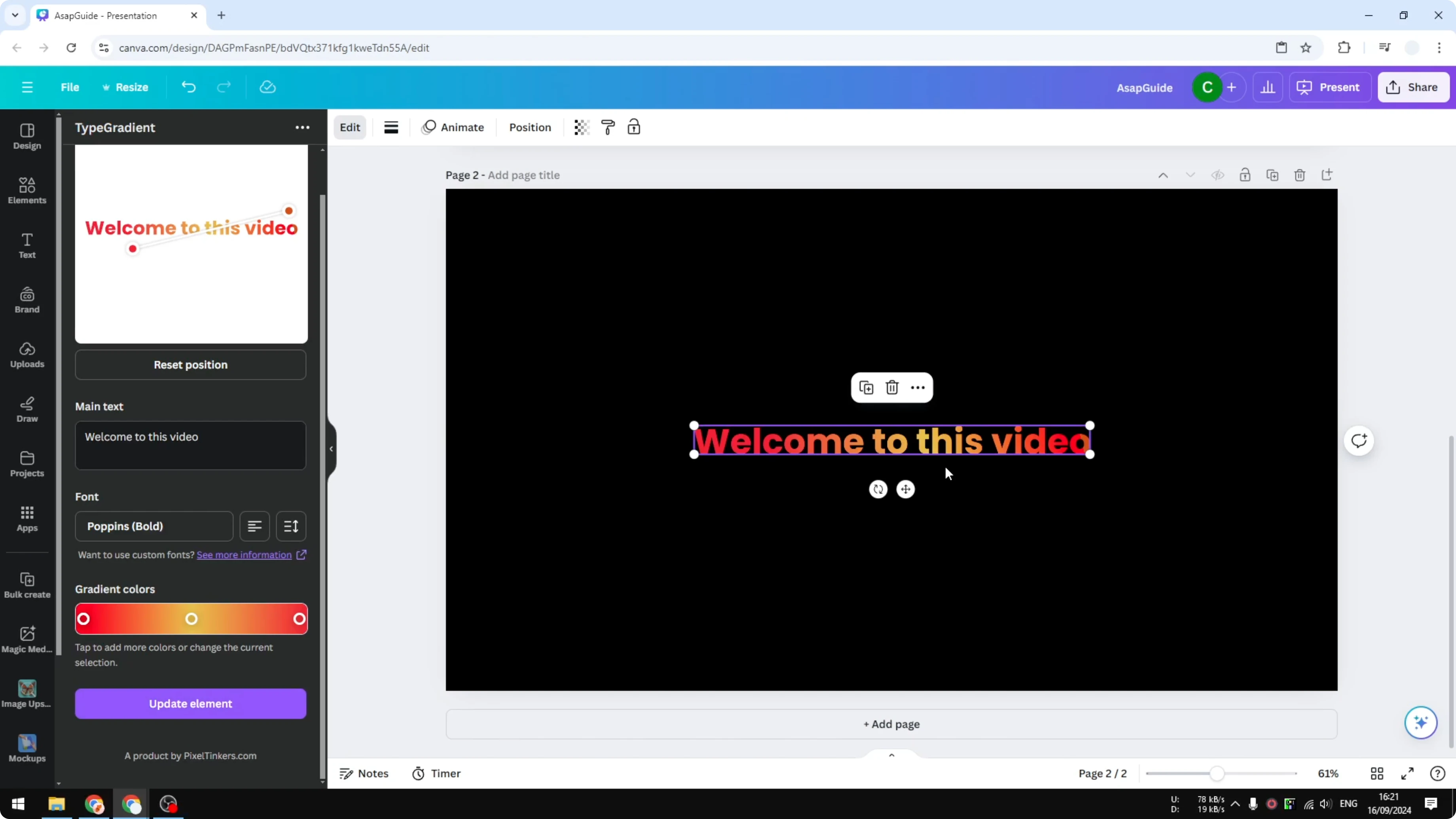
Task: Click the move handle below text
Action: (x=906, y=489)
